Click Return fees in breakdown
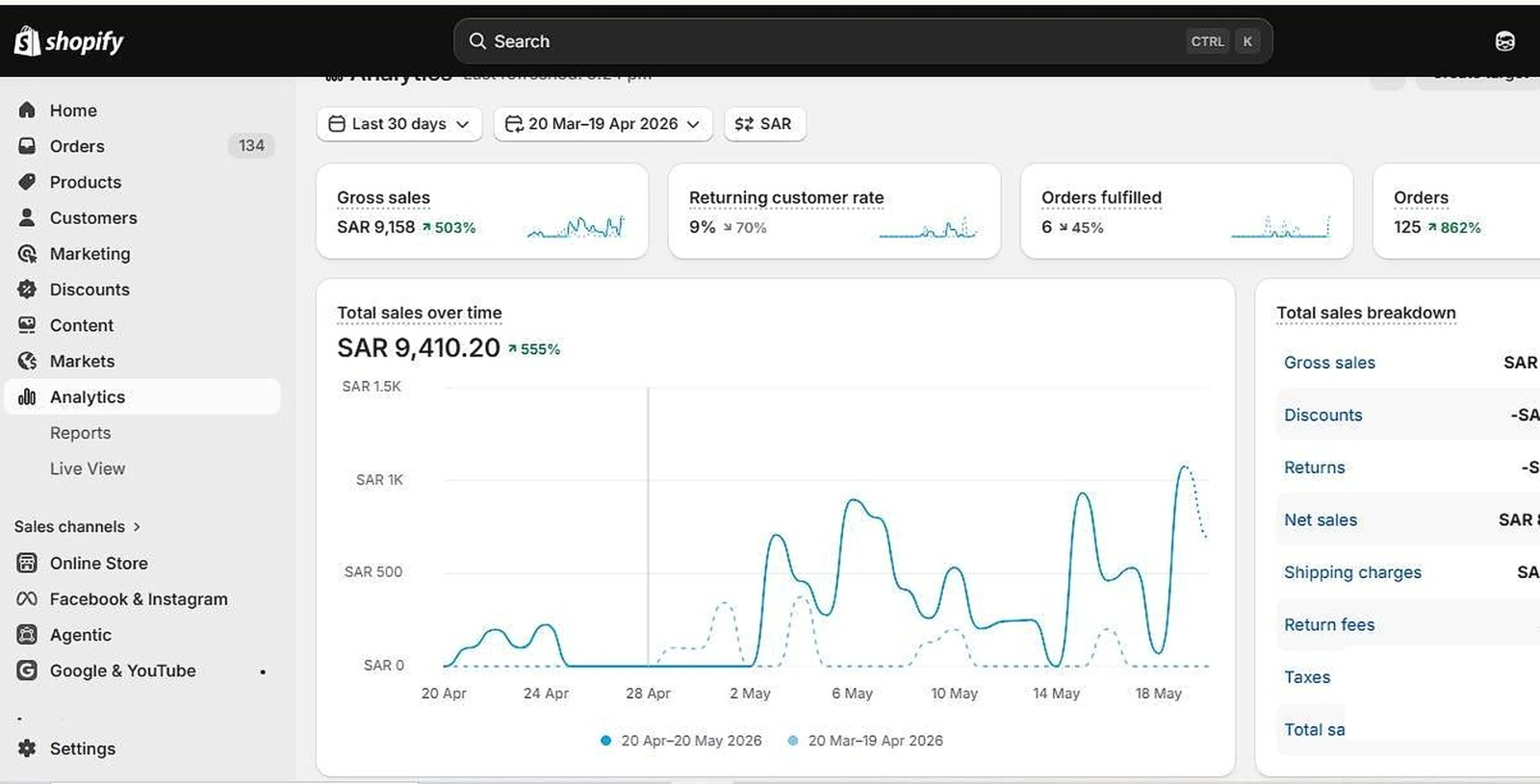This screenshot has width=1540, height=784. coord(1329,624)
